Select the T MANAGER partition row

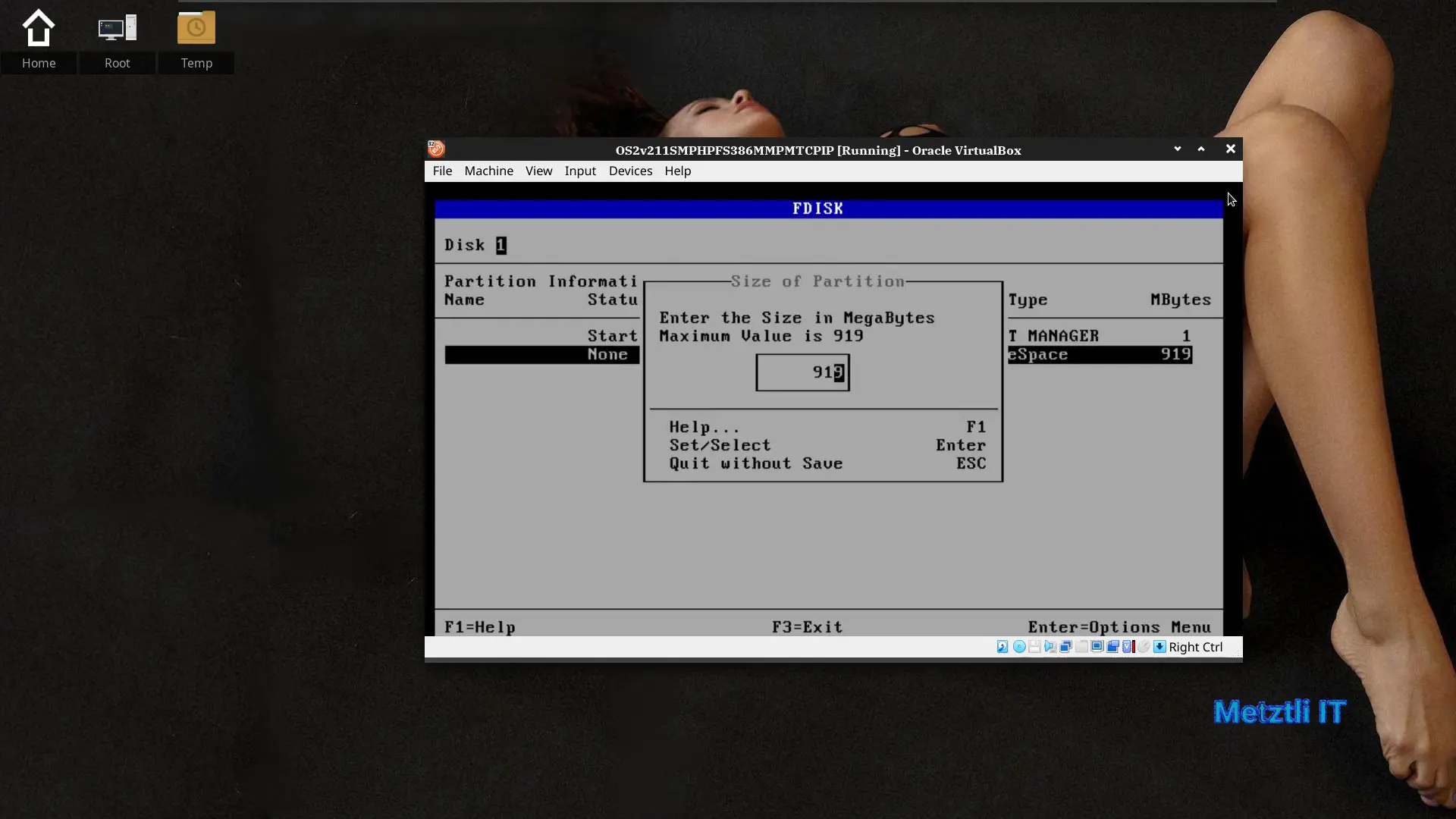[x=1100, y=336]
